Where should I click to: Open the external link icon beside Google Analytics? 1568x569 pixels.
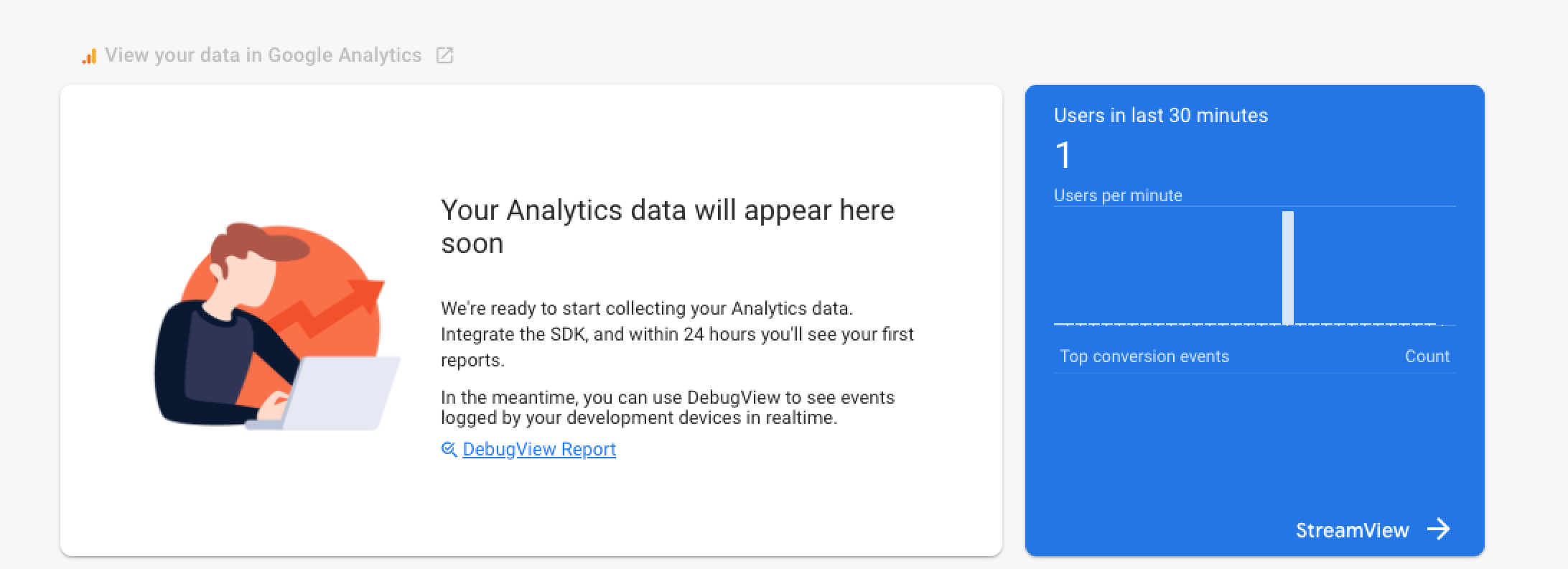(444, 55)
